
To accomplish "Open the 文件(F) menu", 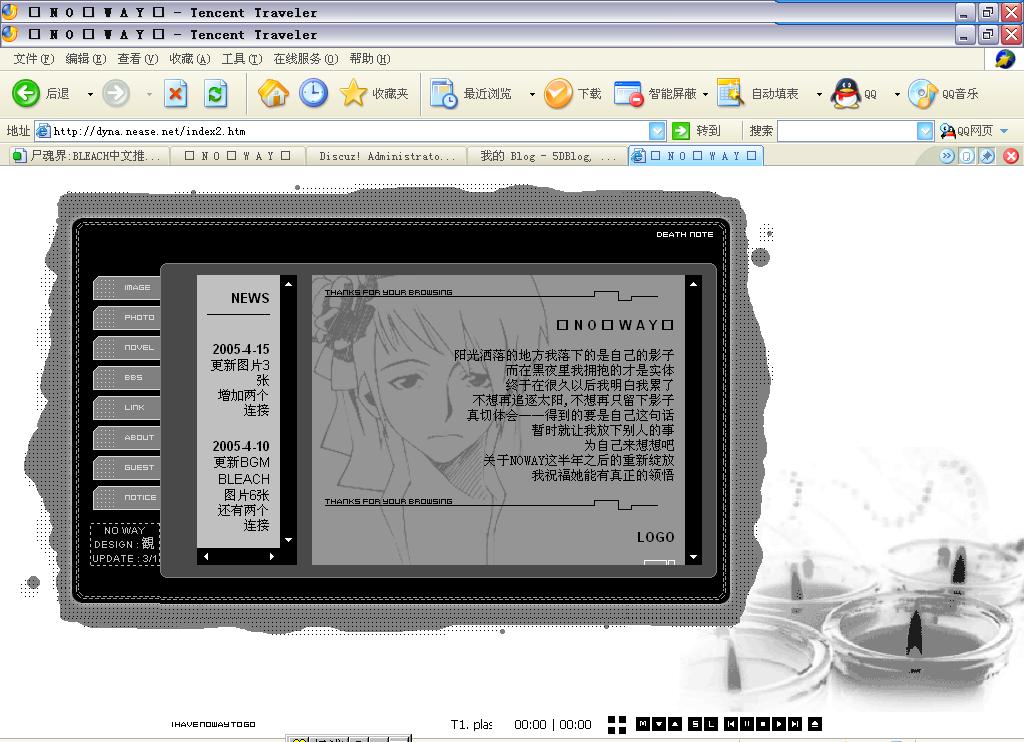I will [34, 59].
